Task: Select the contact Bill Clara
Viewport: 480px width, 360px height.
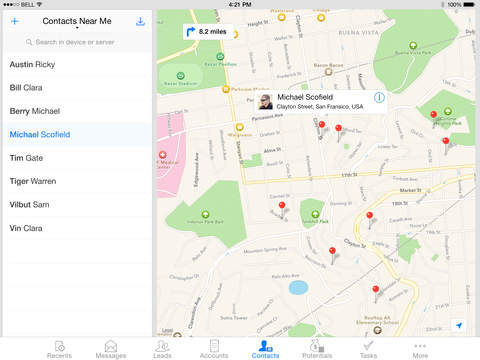Action: (77, 88)
